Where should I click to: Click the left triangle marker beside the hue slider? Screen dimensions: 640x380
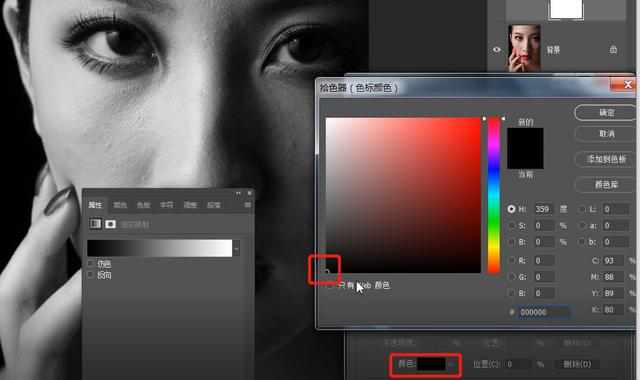(484, 118)
